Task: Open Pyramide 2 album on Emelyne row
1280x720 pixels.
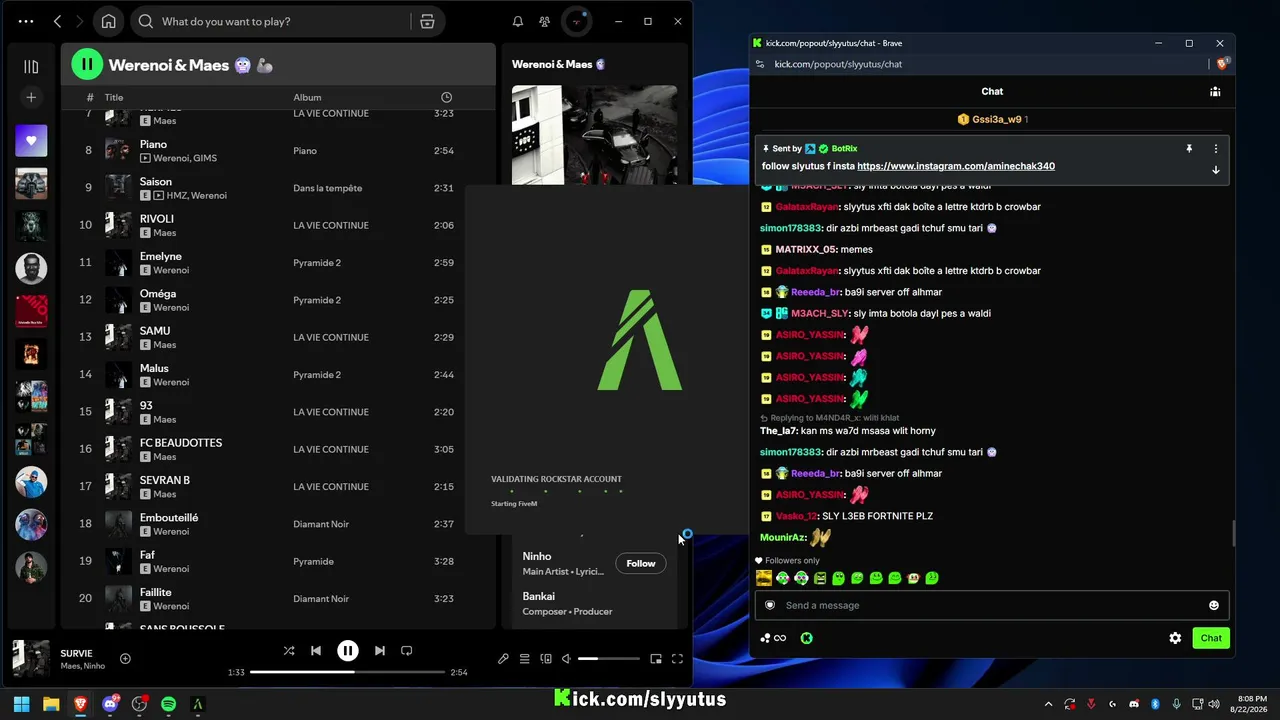Action: click(317, 263)
